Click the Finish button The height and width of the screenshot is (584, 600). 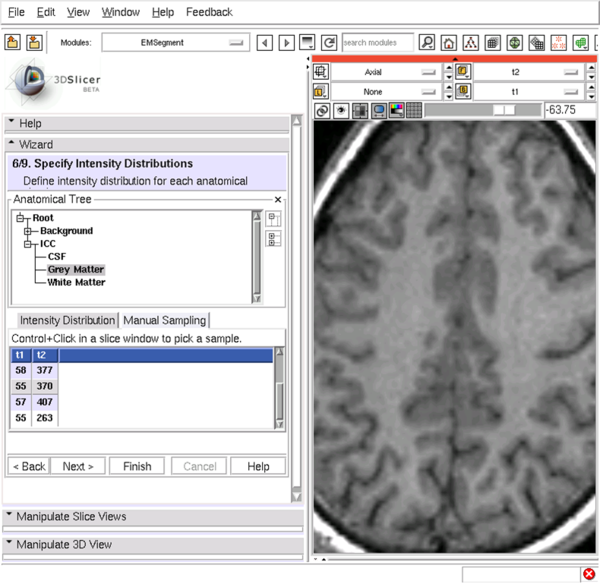(137, 466)
